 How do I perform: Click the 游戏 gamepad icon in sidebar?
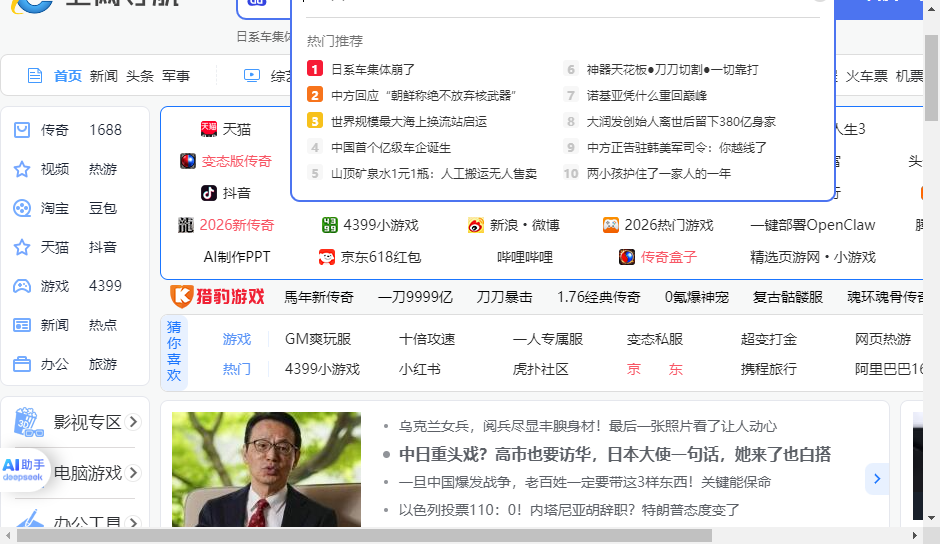[22, 286]
